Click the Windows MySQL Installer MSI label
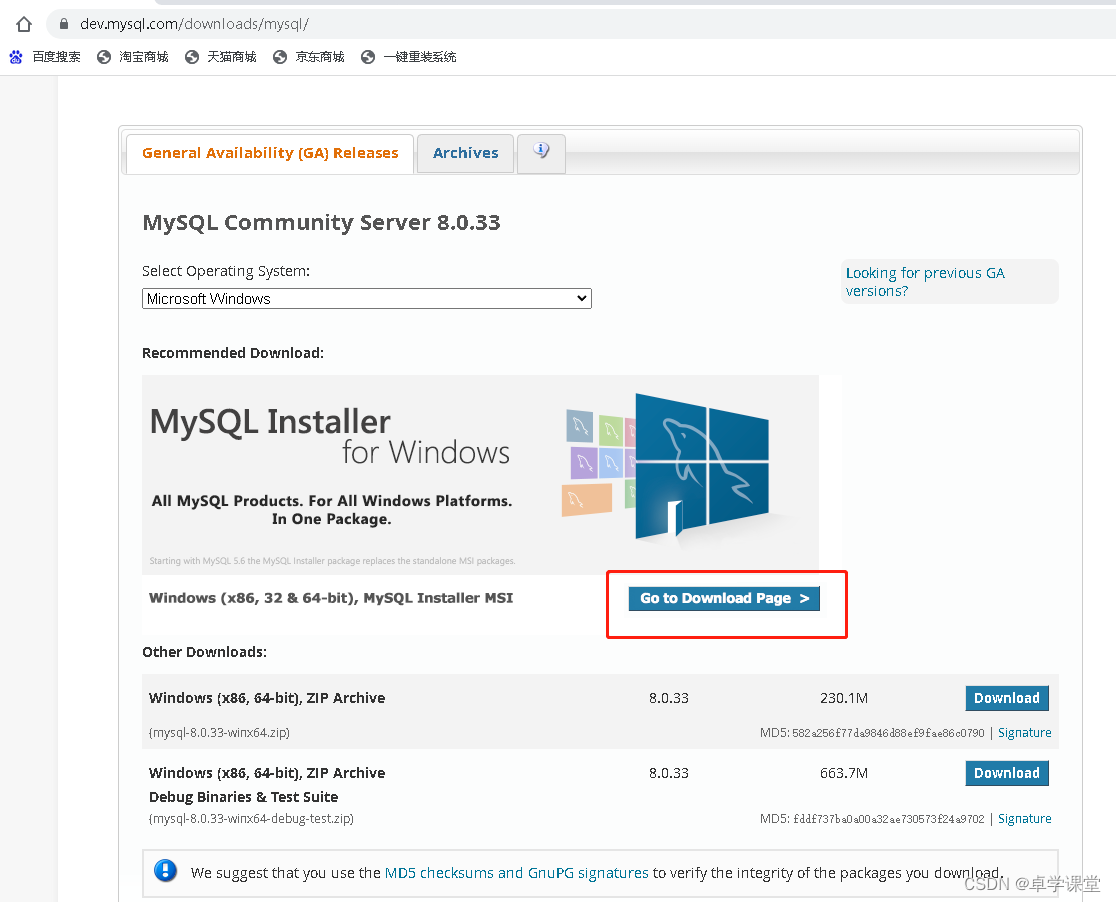1116x902 pixels. [x=331, y=598]
